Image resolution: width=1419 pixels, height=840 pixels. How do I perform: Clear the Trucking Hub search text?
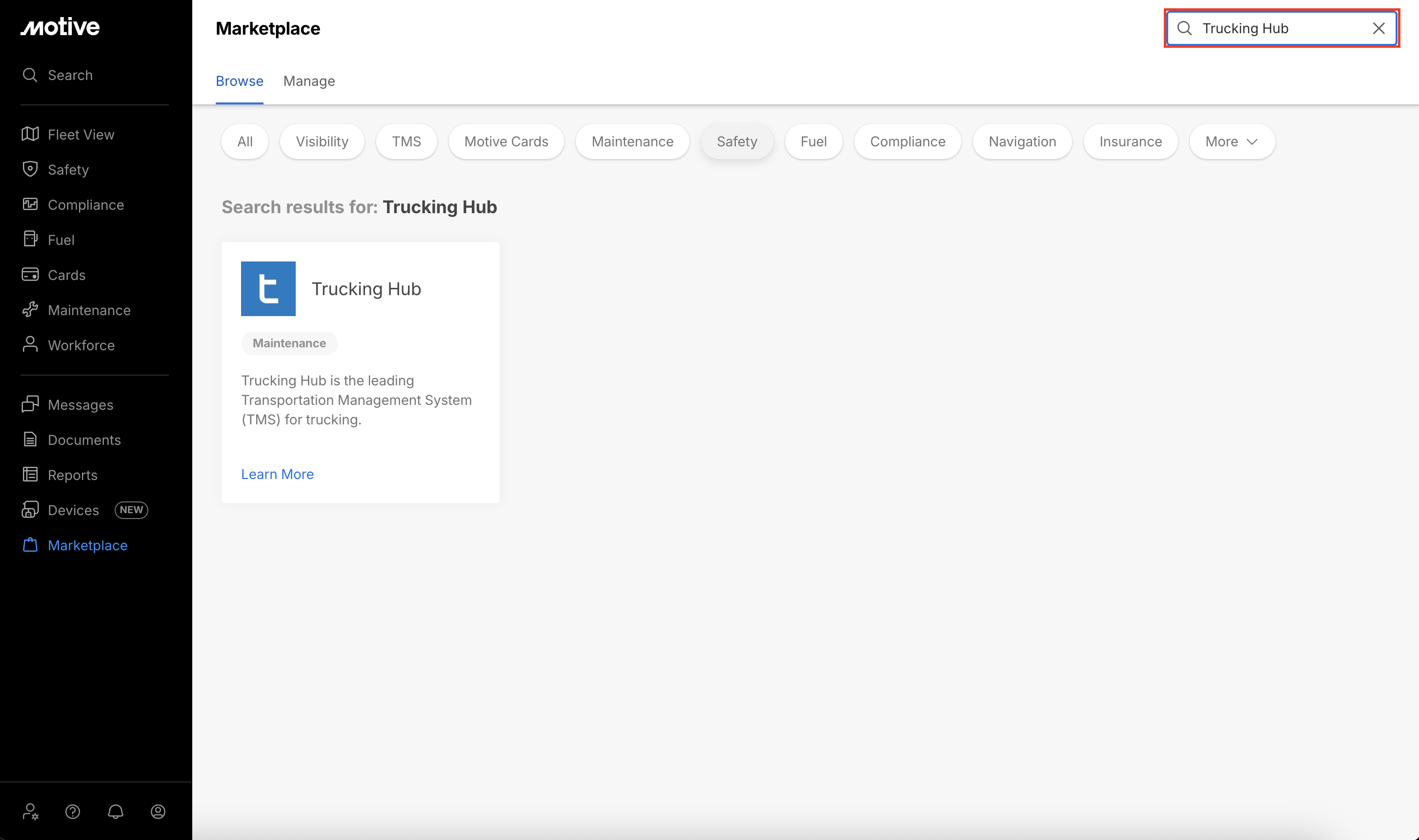click(1378, 28)
